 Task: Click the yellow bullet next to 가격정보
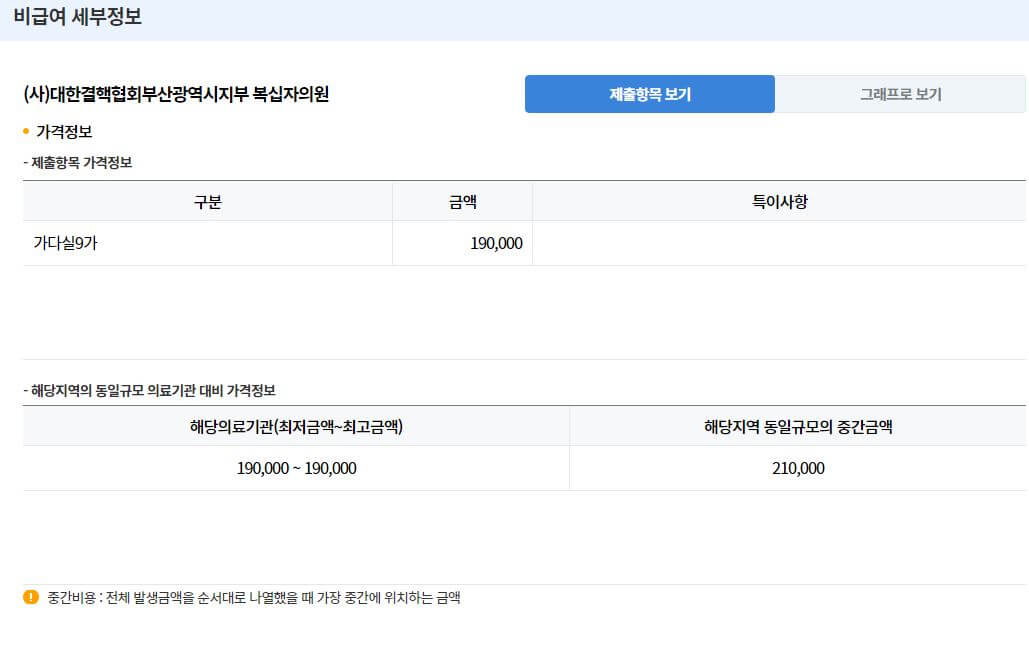coord(26,130)
